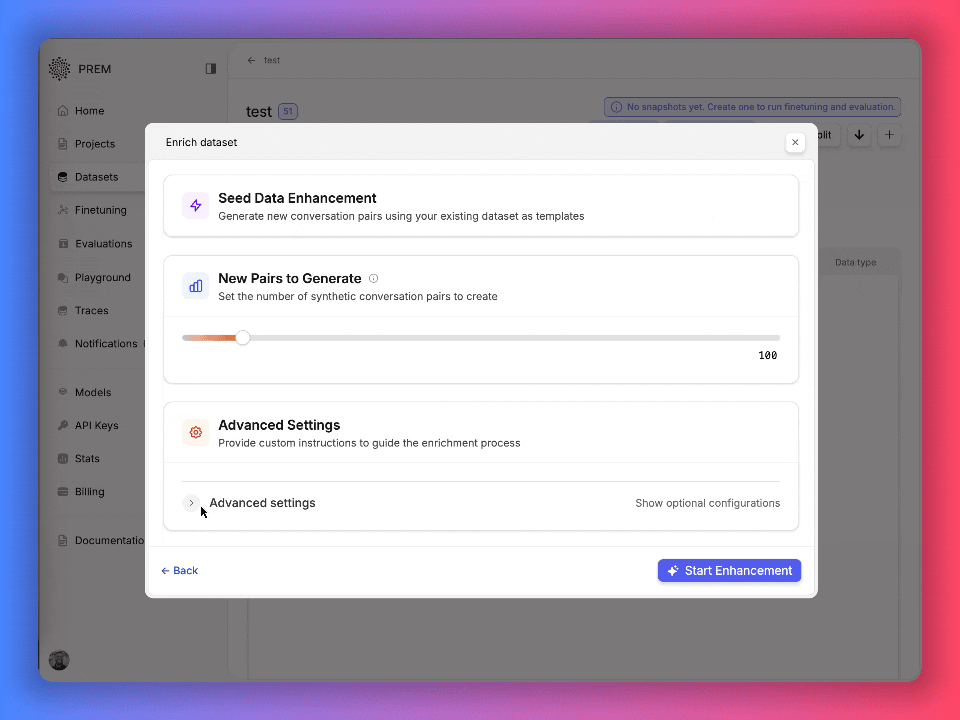The width and height of the screenshot is (960, 720).
Task: Click the 51 count badge
Action: pos(288,111)
